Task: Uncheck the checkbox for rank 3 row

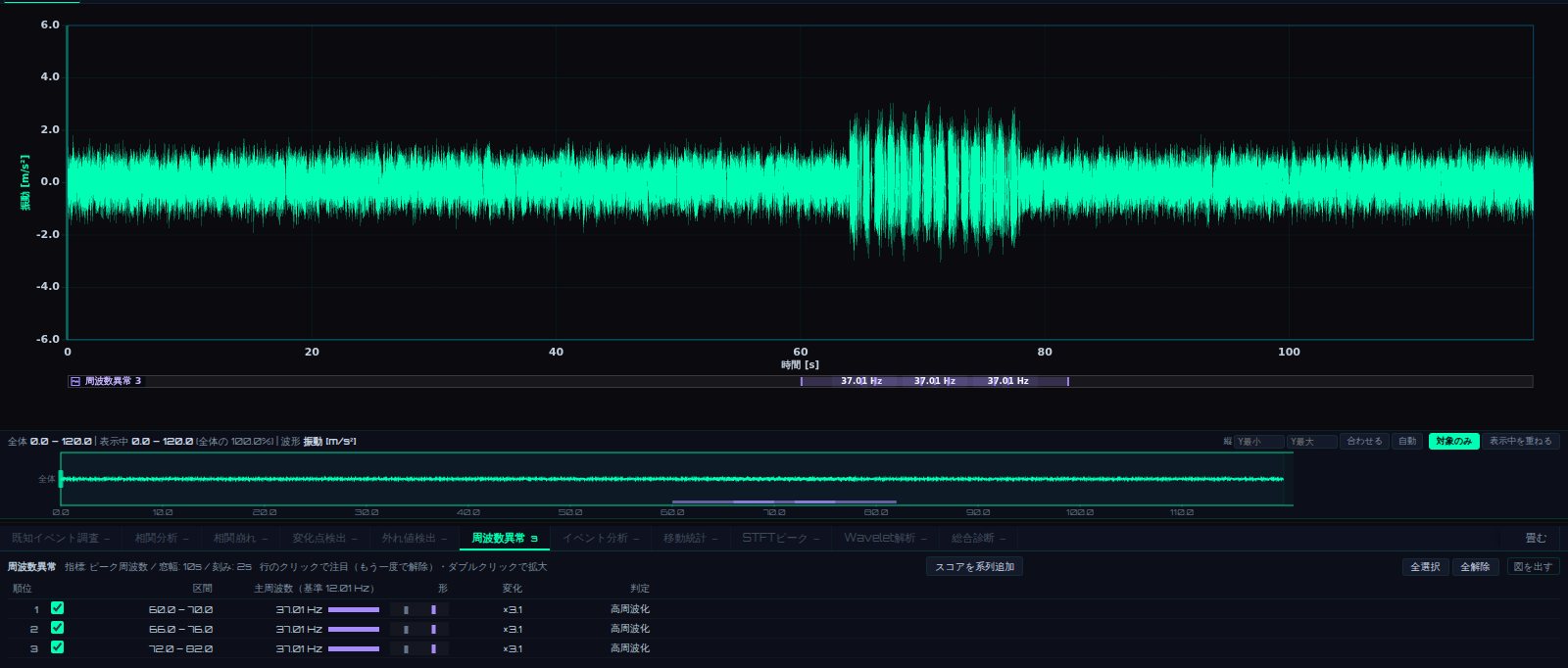Action: tap(57, 647)
